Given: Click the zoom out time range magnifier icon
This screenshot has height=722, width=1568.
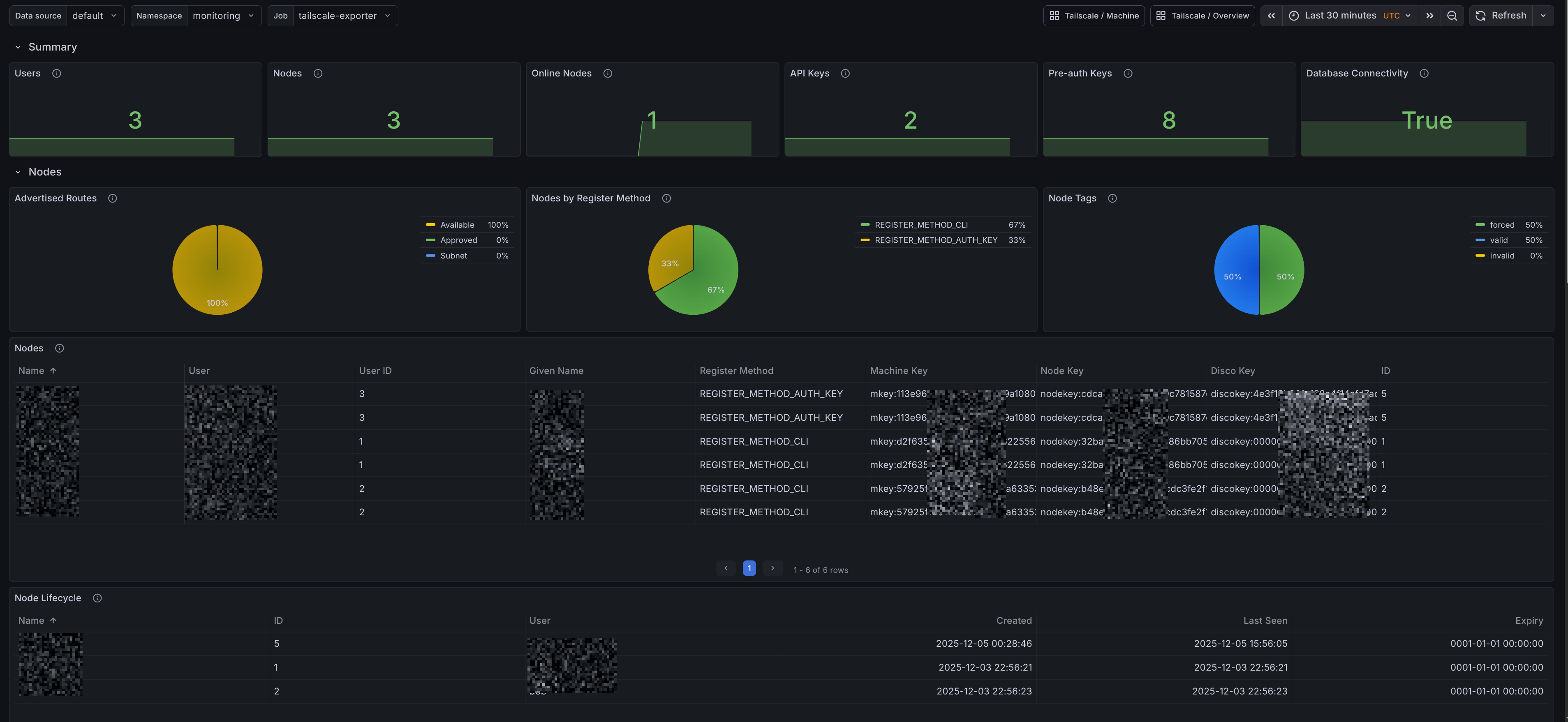Looking at the screenshot, I should [x=1452, y=15].
